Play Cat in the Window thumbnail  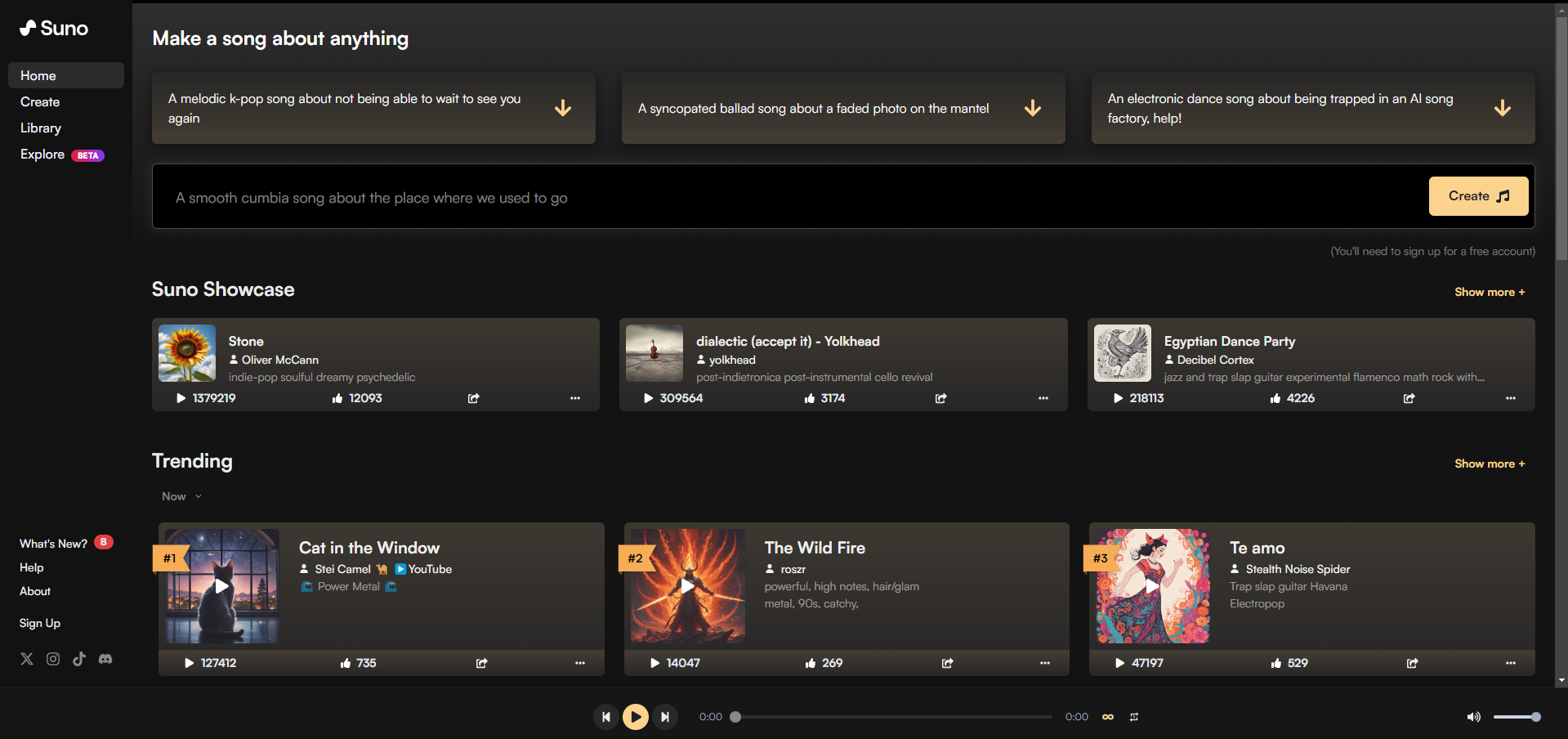pyautogui.click(x=222, y=586)
